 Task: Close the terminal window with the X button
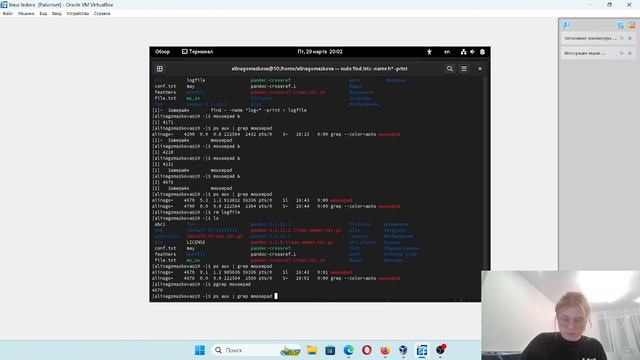tap(480, 69)
